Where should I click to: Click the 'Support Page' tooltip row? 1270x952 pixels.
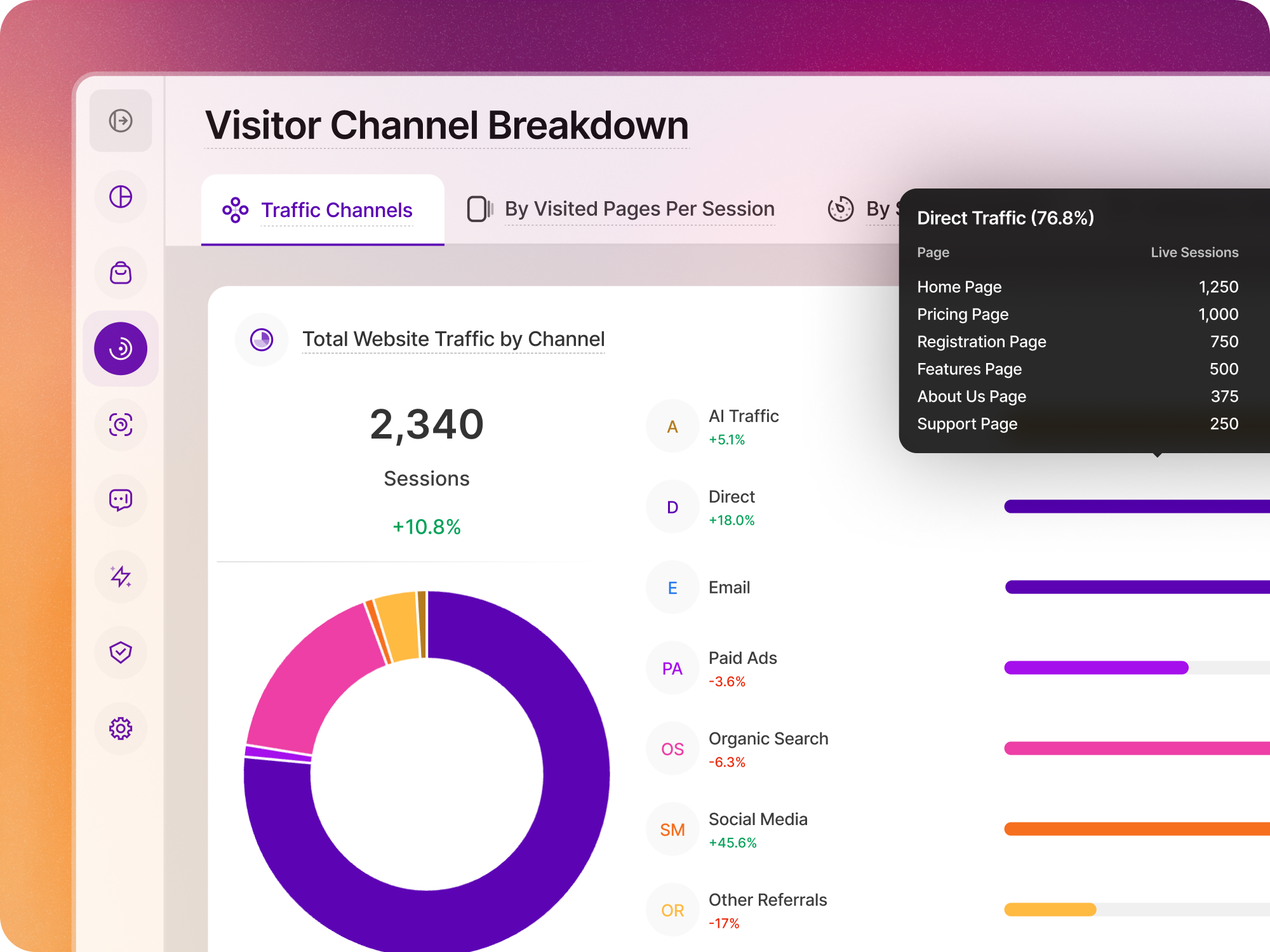(x=1078, y=423)
